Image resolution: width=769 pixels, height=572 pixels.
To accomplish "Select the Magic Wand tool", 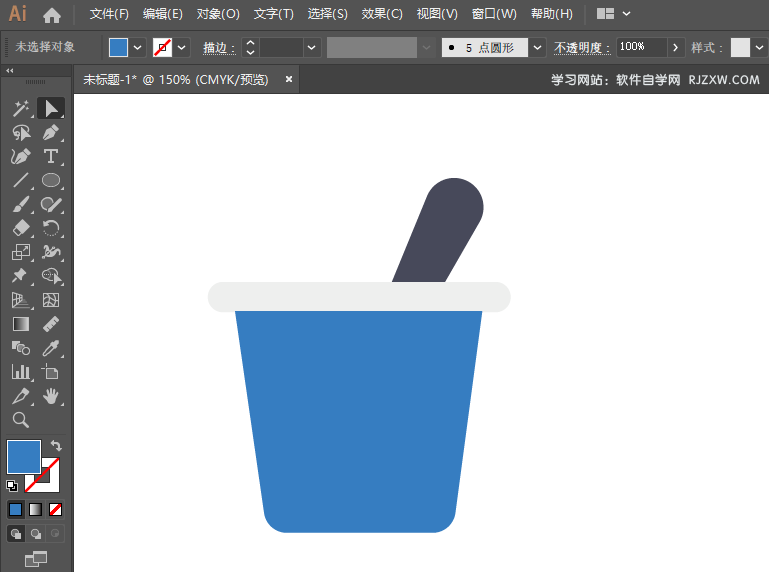I will pyautogui.click(x=21, y=108).
